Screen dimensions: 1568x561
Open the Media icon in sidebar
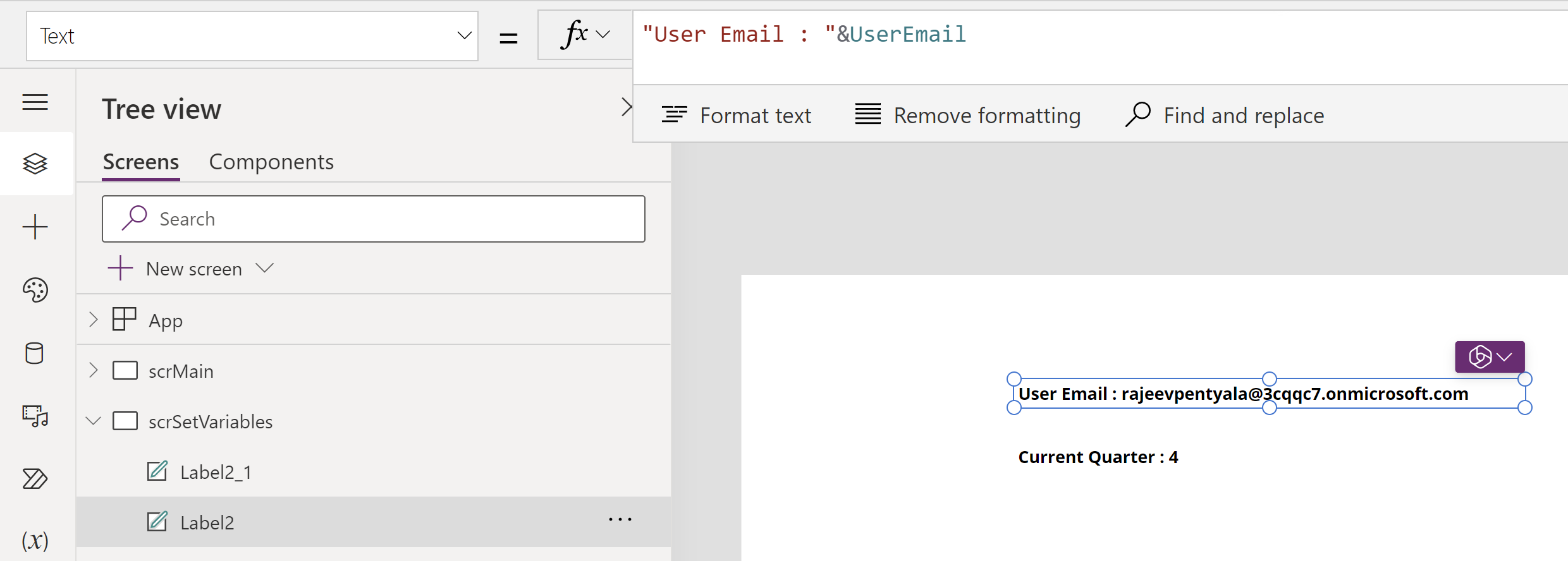coord(35,416)
